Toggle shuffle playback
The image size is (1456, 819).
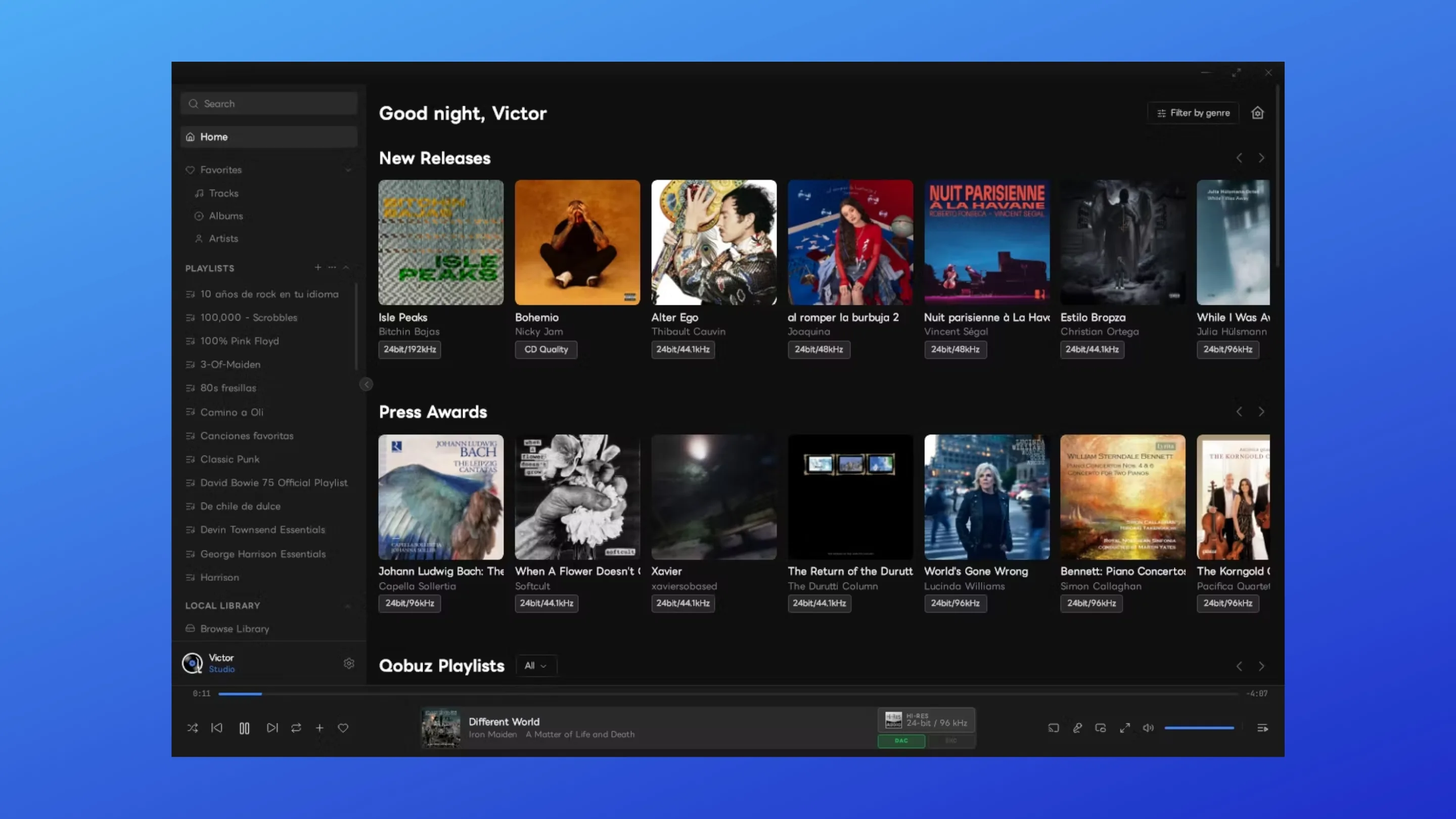(192, 728)
